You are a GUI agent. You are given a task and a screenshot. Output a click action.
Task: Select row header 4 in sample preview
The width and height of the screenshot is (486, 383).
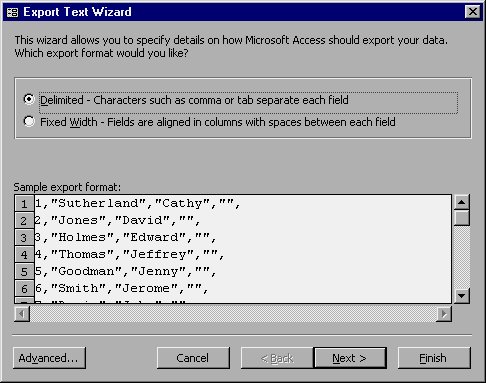[24, 255]
